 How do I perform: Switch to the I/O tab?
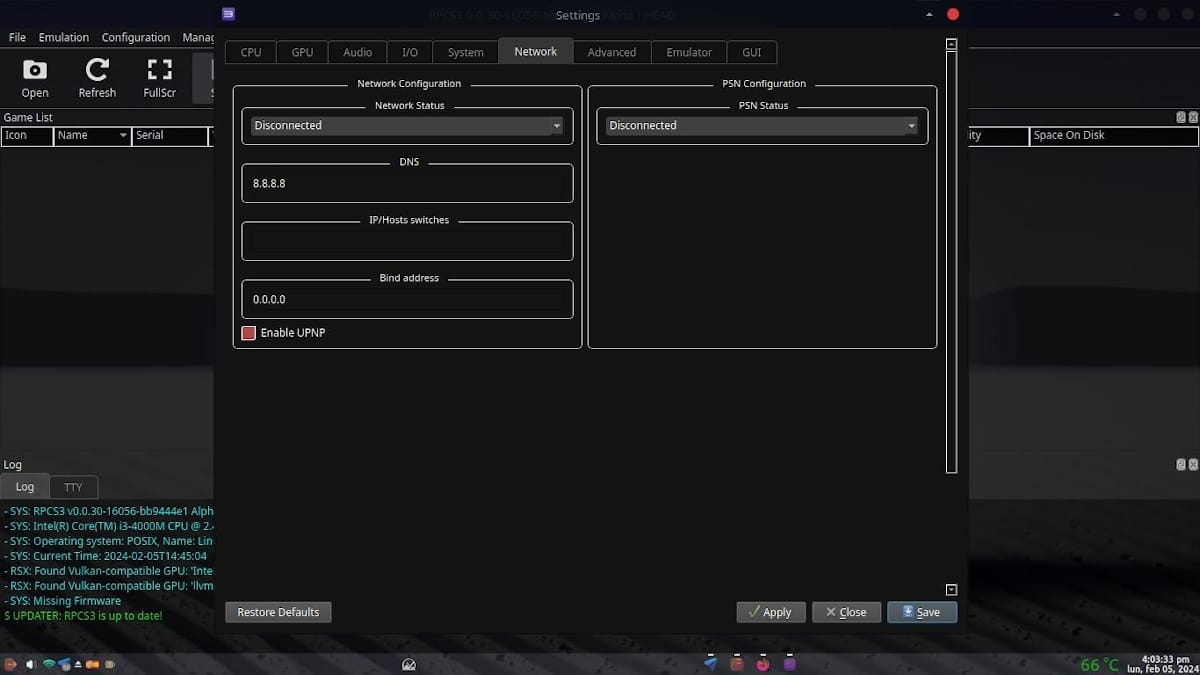coord(410,52)
